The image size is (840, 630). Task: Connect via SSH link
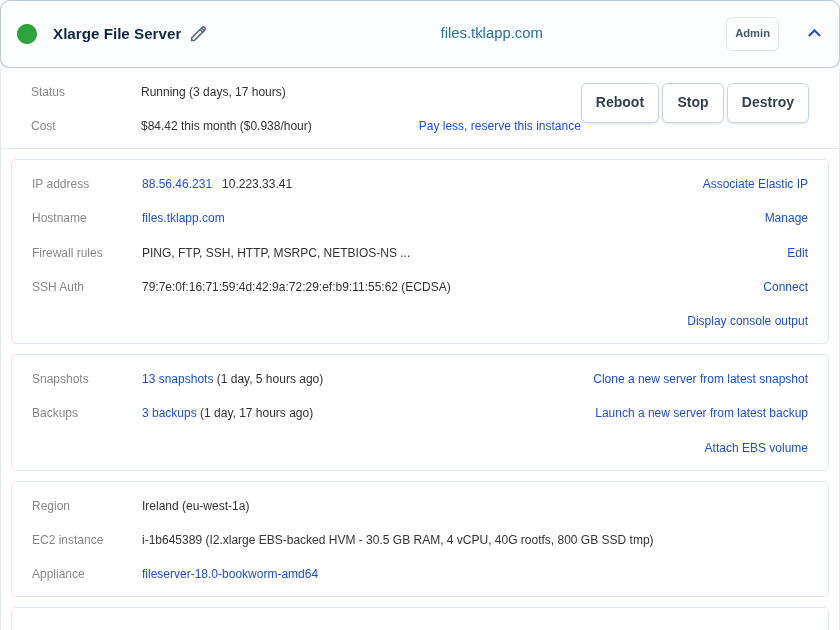click(x=785, y=287)
